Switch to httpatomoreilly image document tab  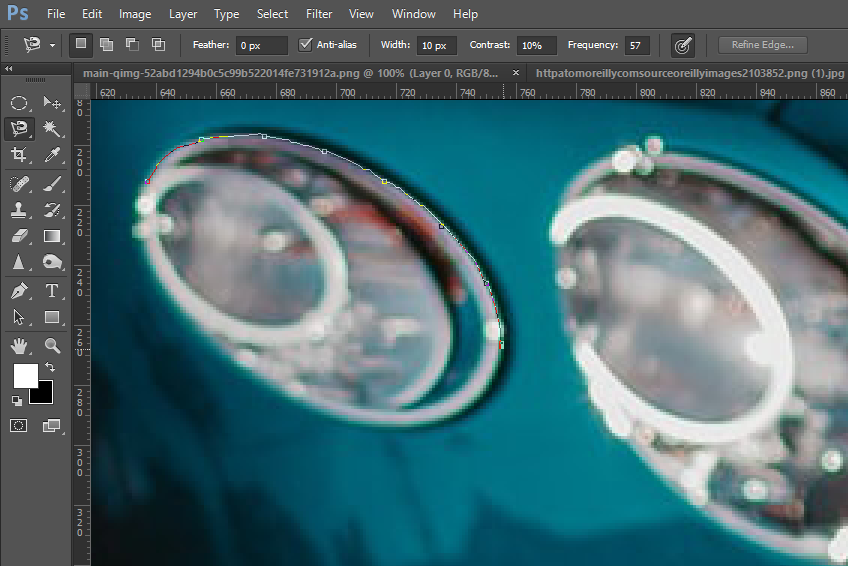(x=689, y=73)
